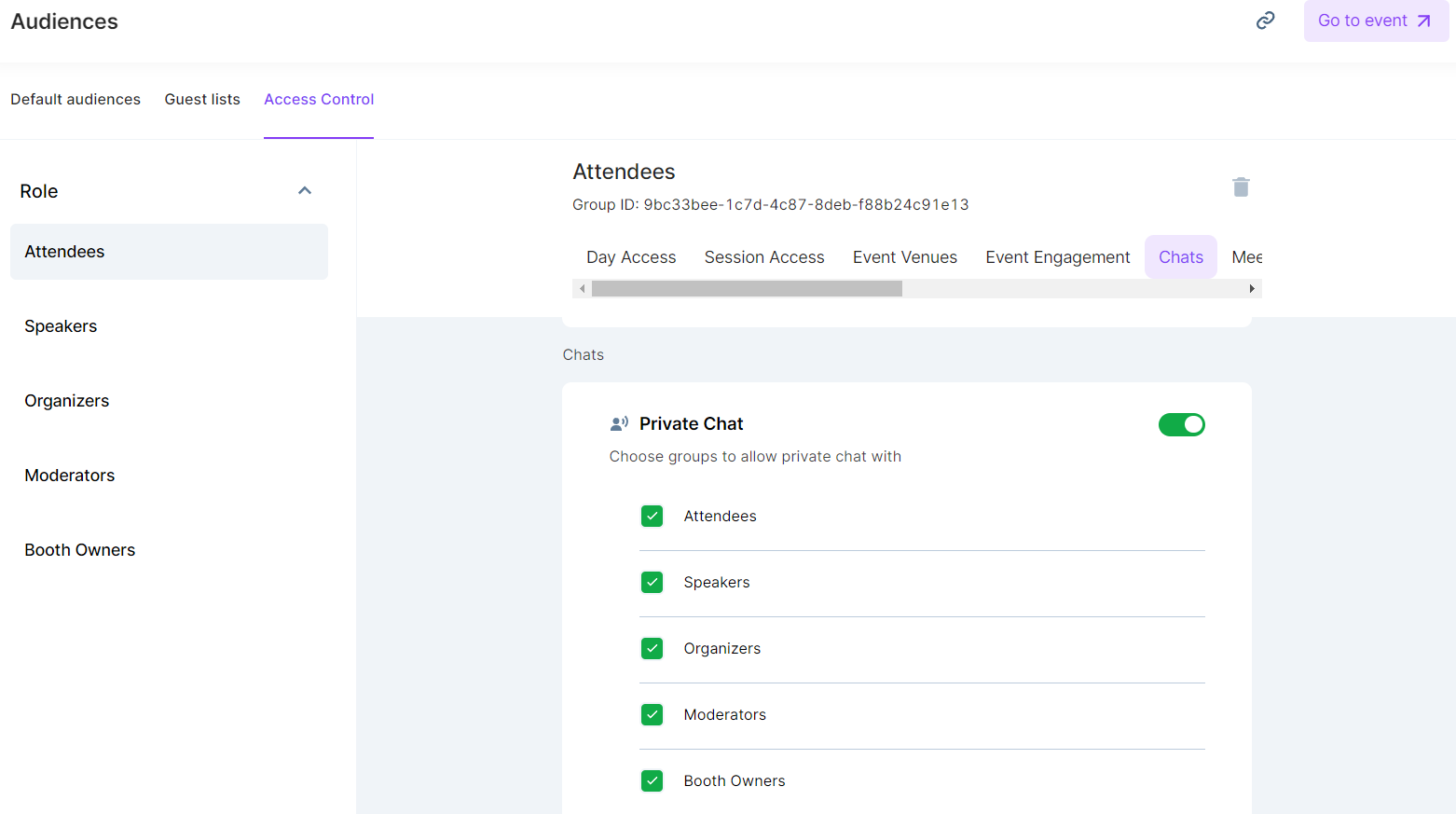Uncheck the Booth Owners checkbox

pos(652,781)
